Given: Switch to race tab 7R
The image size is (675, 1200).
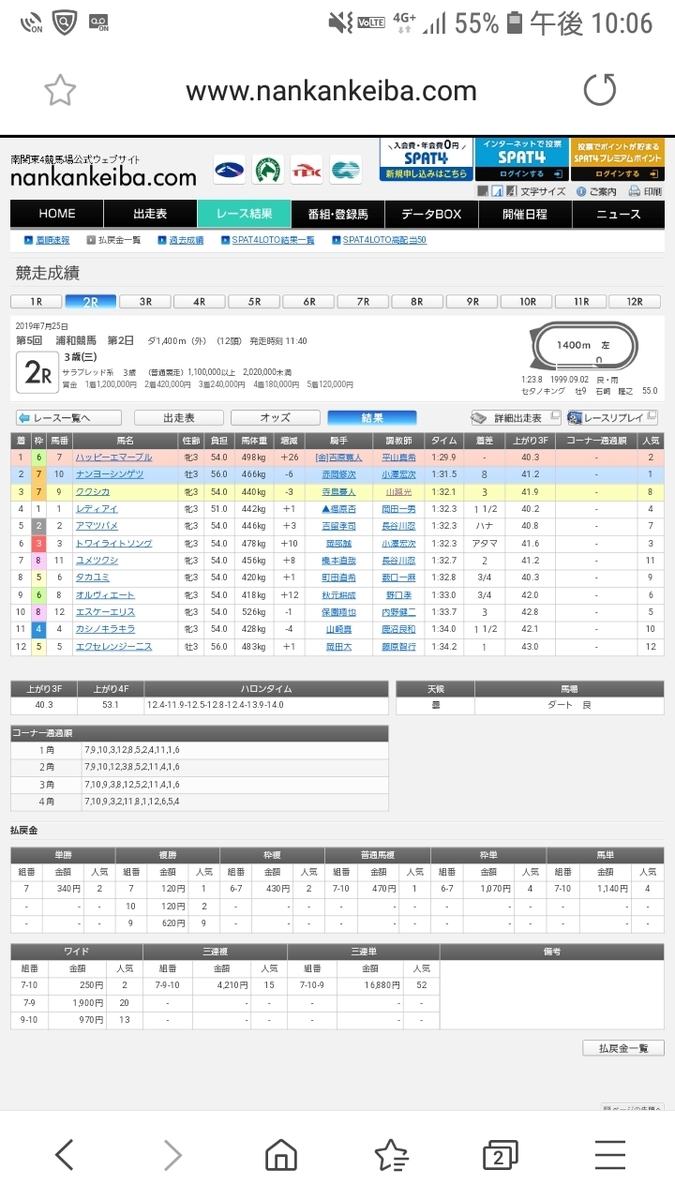Looking at the screenshot, I should (x=363, y=301).
